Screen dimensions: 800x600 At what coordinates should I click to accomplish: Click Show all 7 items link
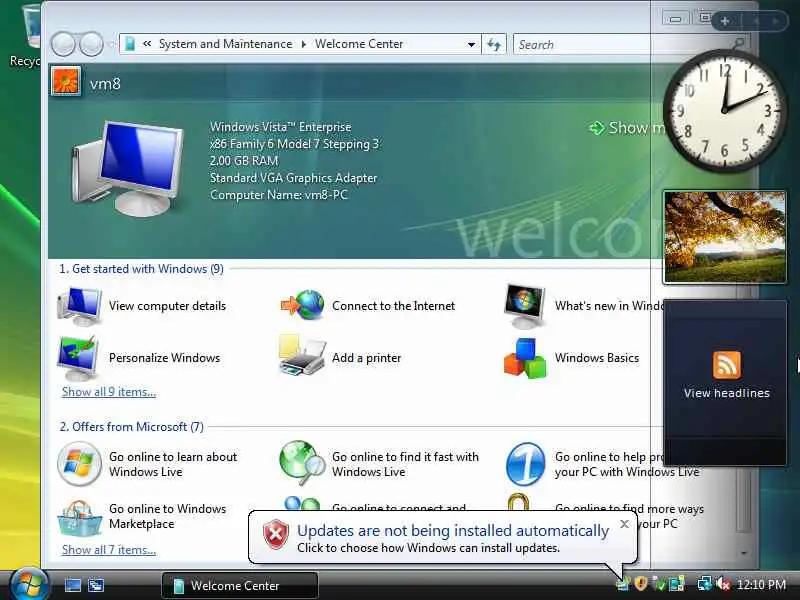[109, 550]
